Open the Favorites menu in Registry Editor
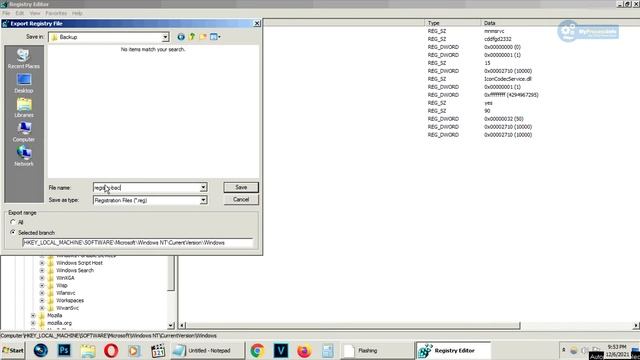This screenshot has height=360, width=640. click(x=56, y=13)
